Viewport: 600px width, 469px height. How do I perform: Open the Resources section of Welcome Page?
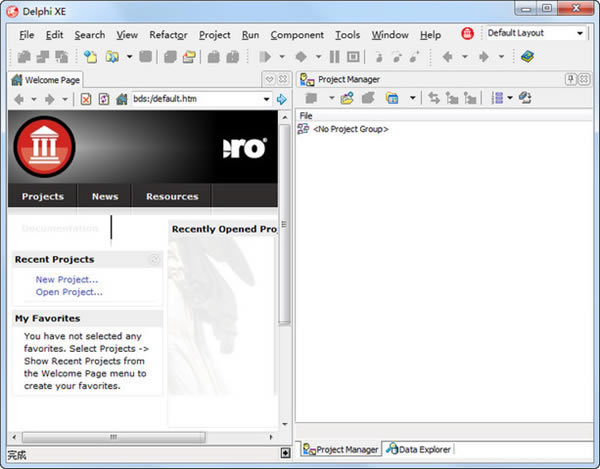point(172,196)
